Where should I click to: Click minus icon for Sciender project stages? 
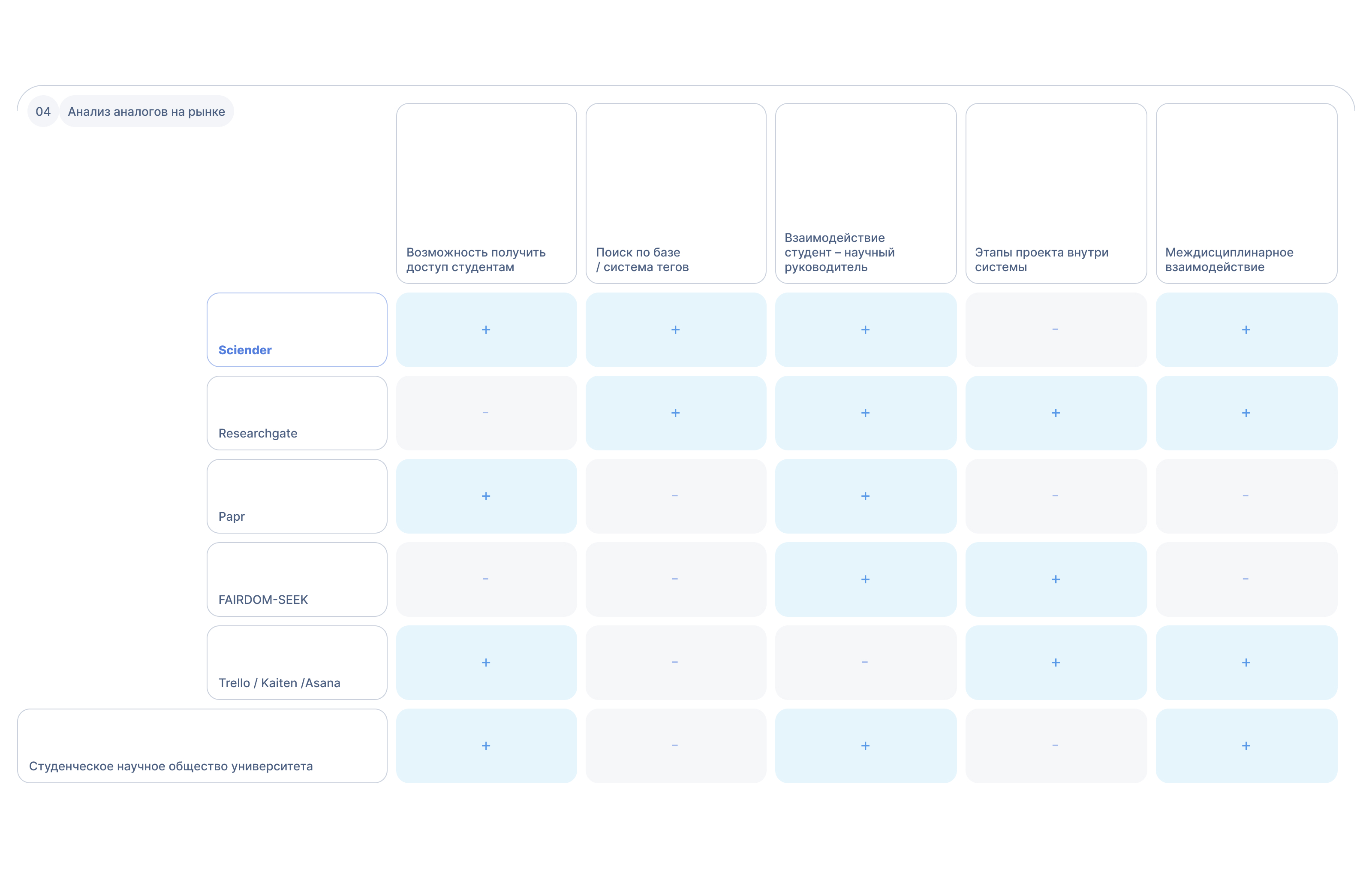point(1055,329)
